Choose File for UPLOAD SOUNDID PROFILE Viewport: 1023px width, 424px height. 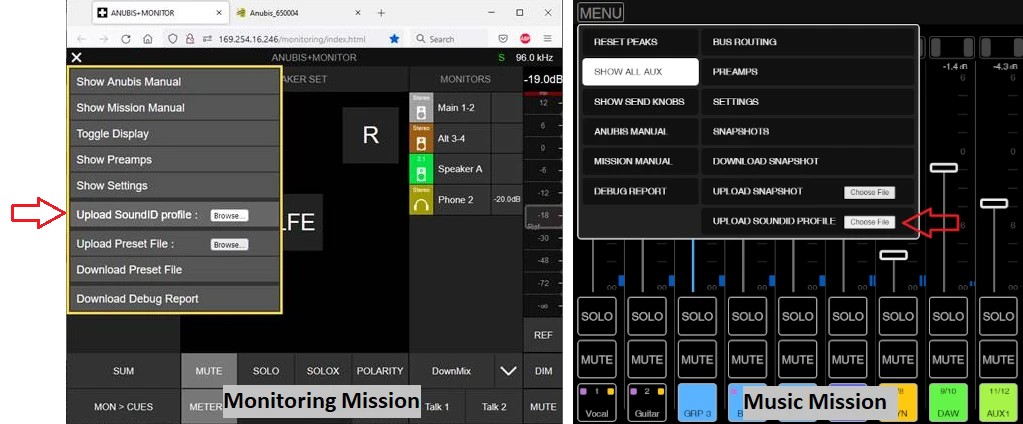coord(870,222)
